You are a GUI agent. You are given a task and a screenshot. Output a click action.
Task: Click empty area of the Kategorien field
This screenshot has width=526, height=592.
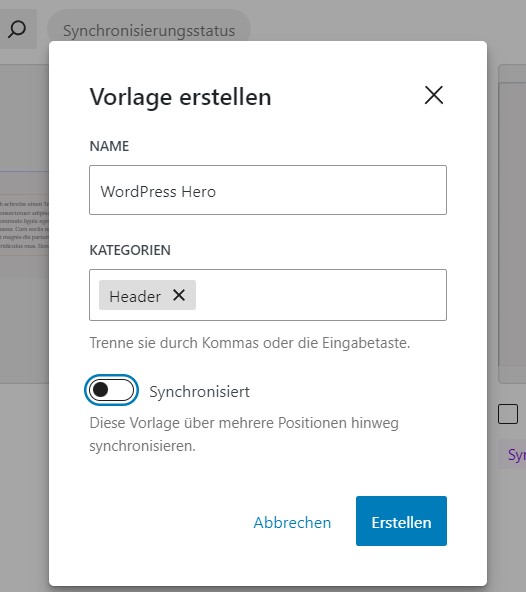(x=321, y=295)
